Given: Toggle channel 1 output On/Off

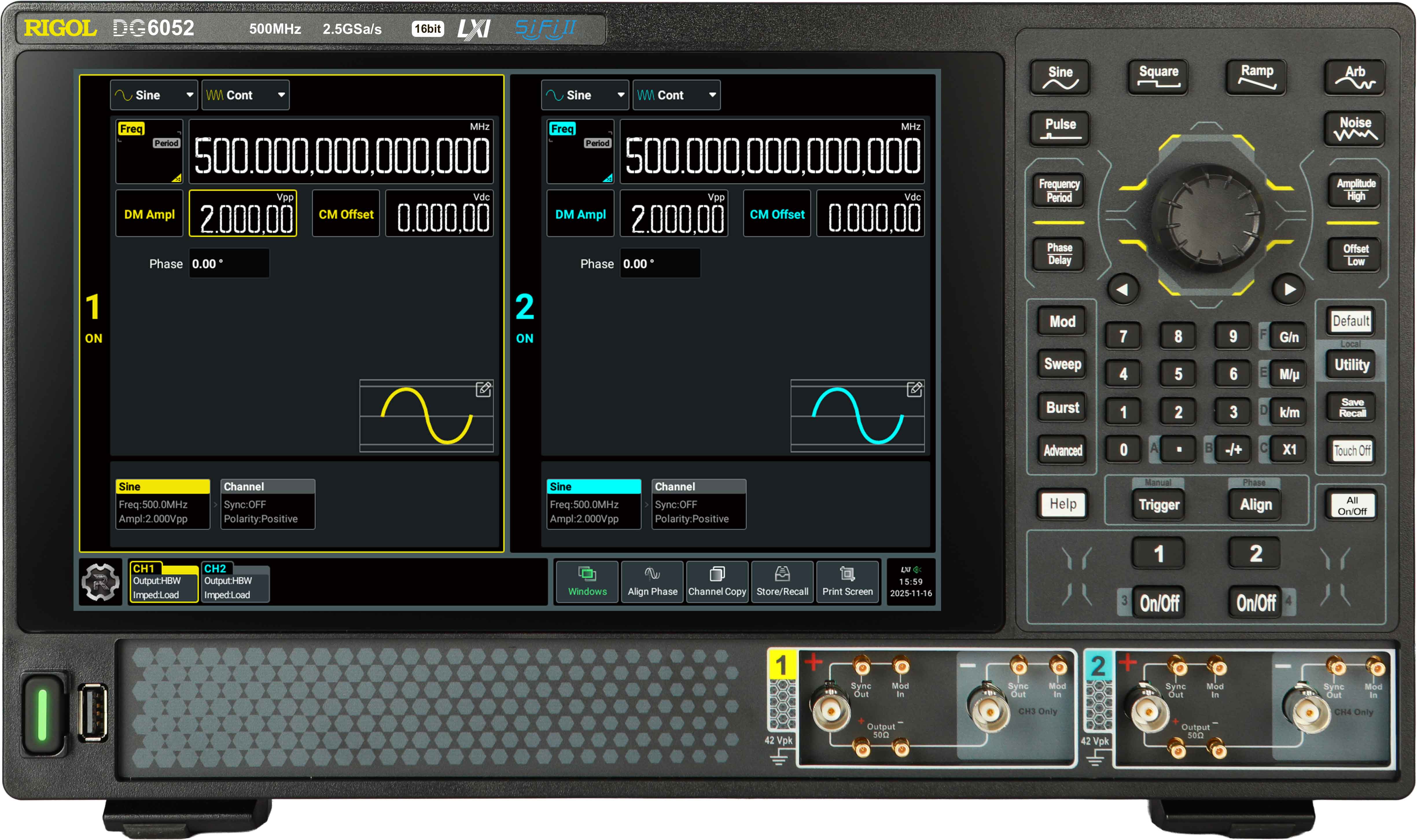Looking at the screenshot, I should coord(1158,602).
